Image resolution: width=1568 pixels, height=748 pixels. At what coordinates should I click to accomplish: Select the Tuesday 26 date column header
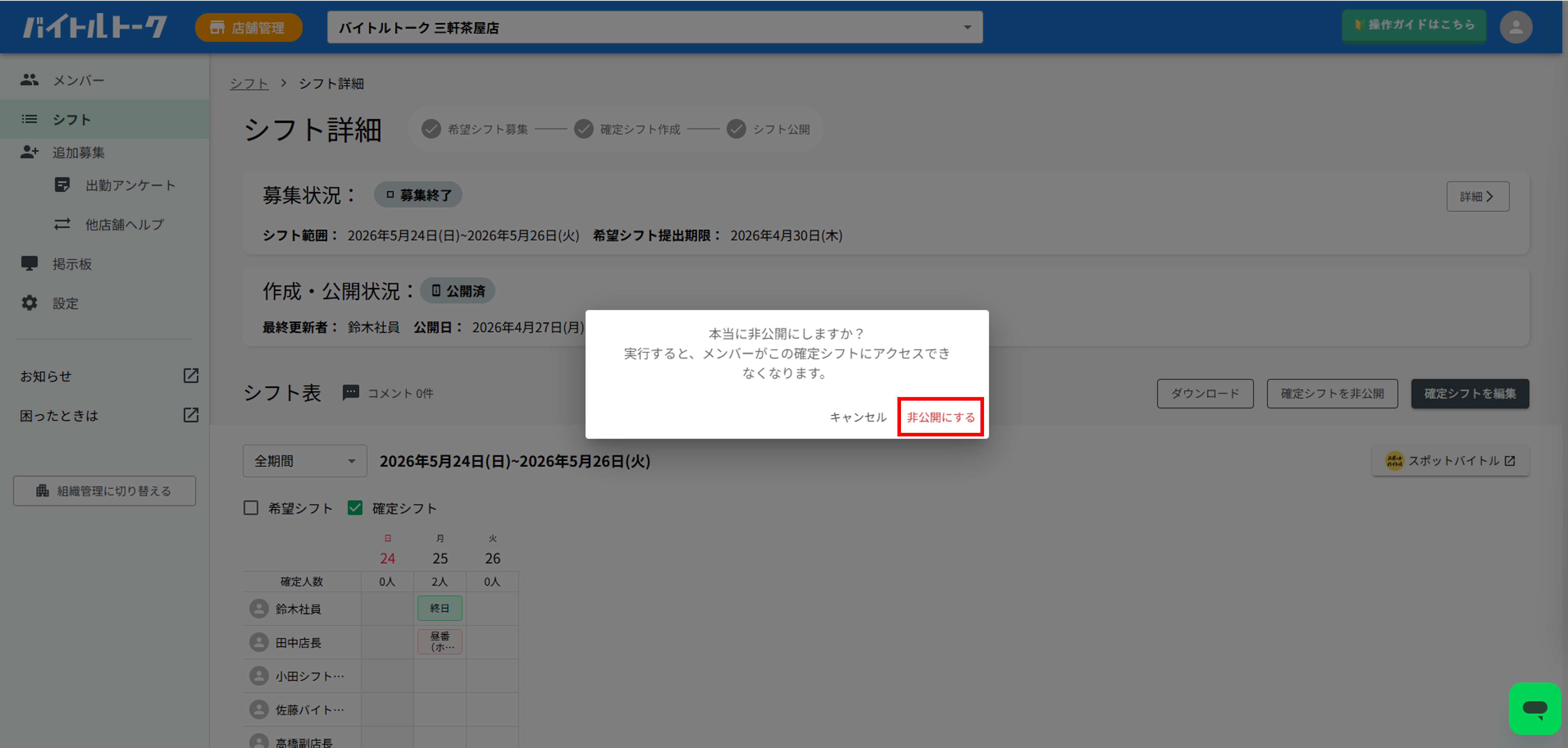(492, 550)
